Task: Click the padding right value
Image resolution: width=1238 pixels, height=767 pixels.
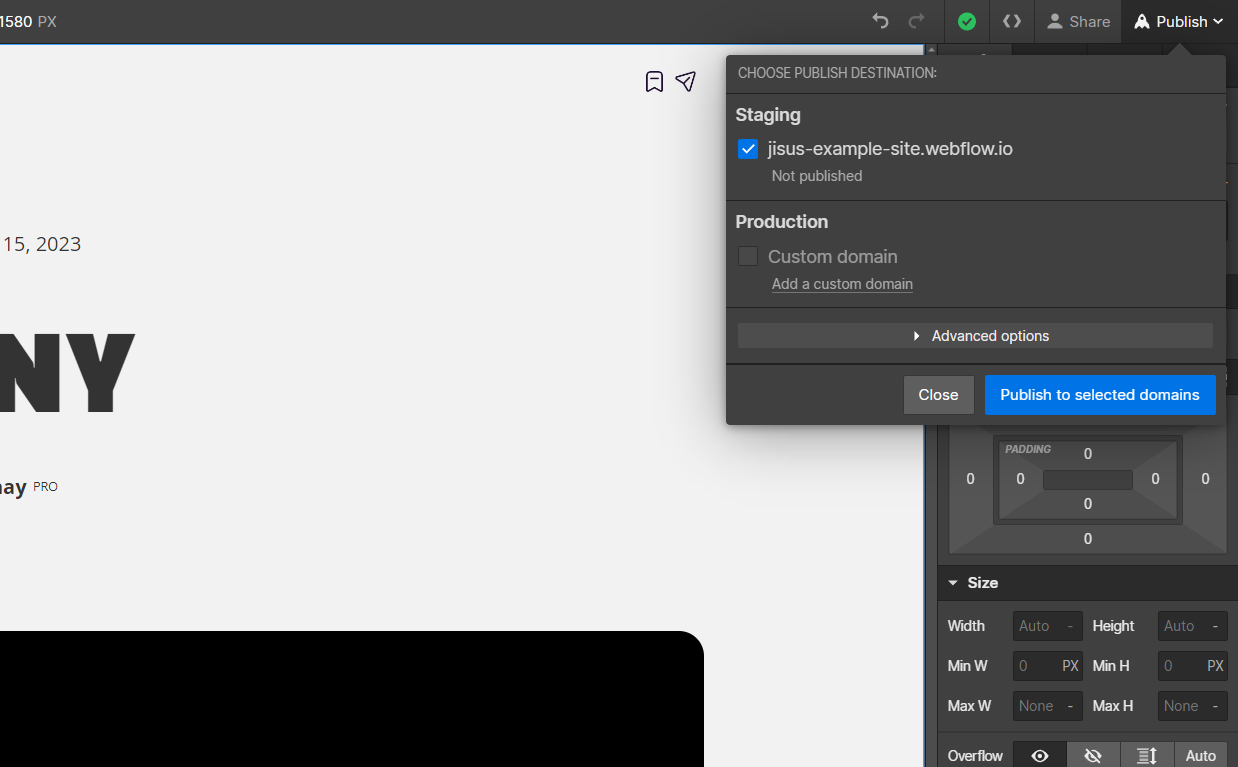Action: click(x=1155, y=479)
